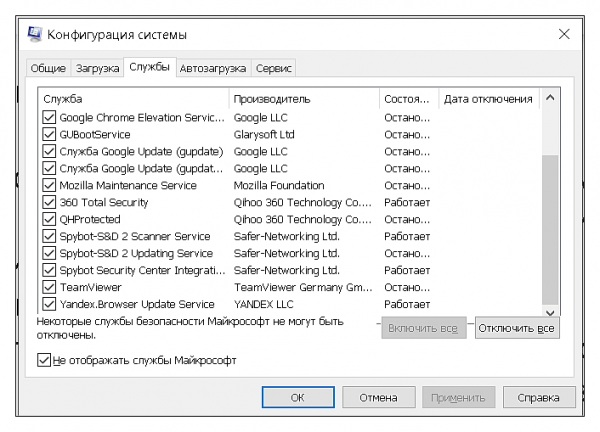Sort by Дата отключения column header

(x=489, y=99)
